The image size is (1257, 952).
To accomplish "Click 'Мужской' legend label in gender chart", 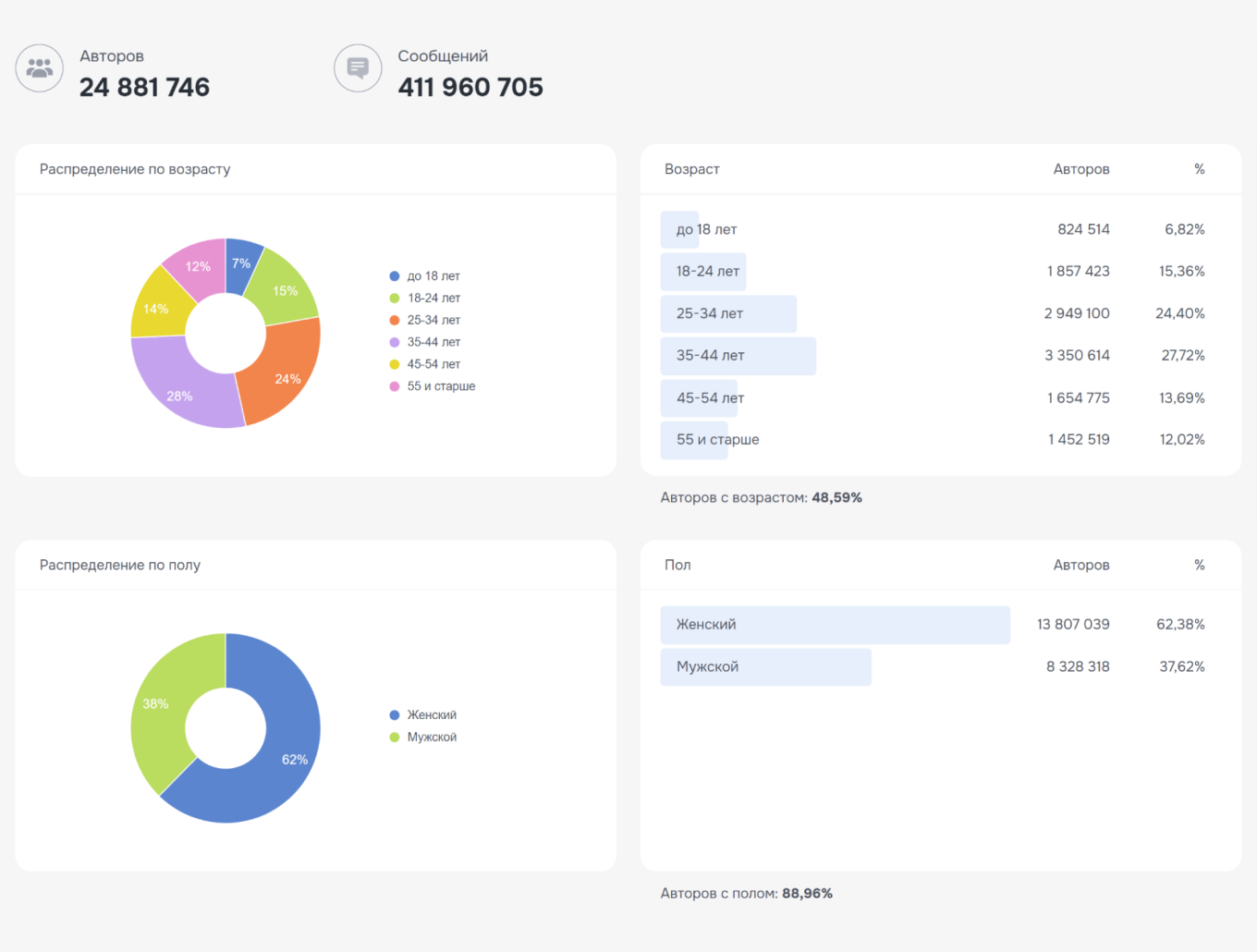I will pos(432,738).
